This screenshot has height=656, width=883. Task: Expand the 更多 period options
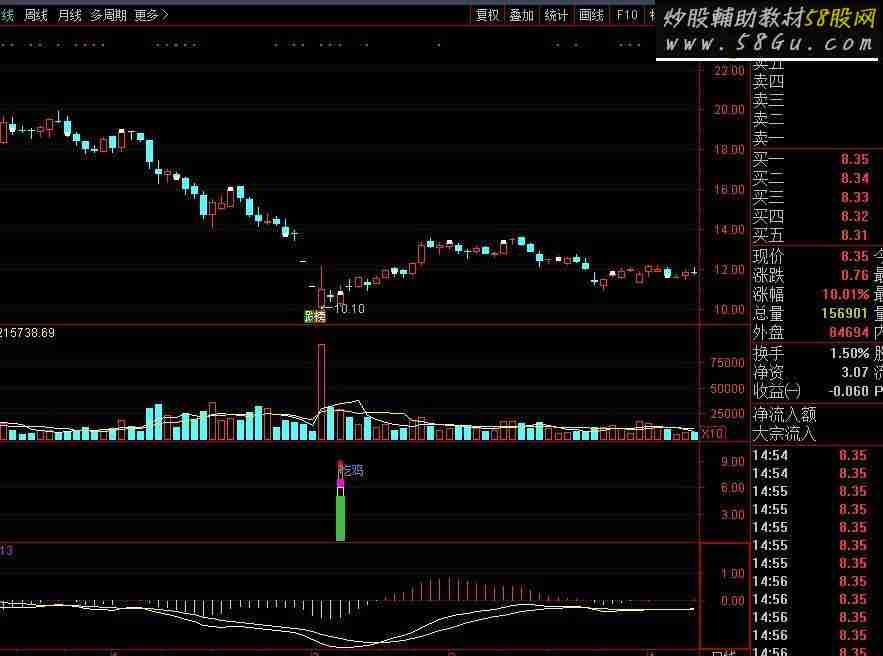151,15
